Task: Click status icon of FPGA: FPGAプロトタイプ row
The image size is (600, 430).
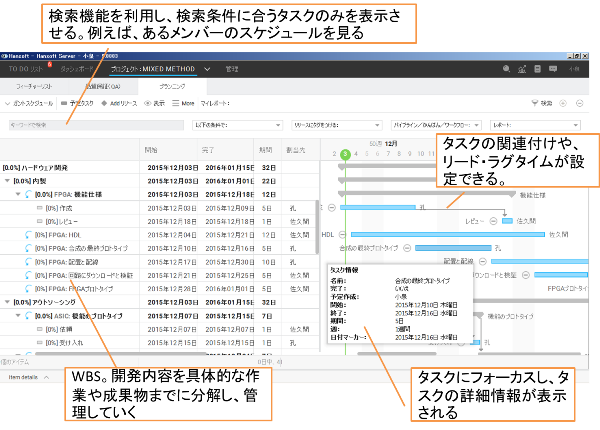Action: click(x=28, y=289)
